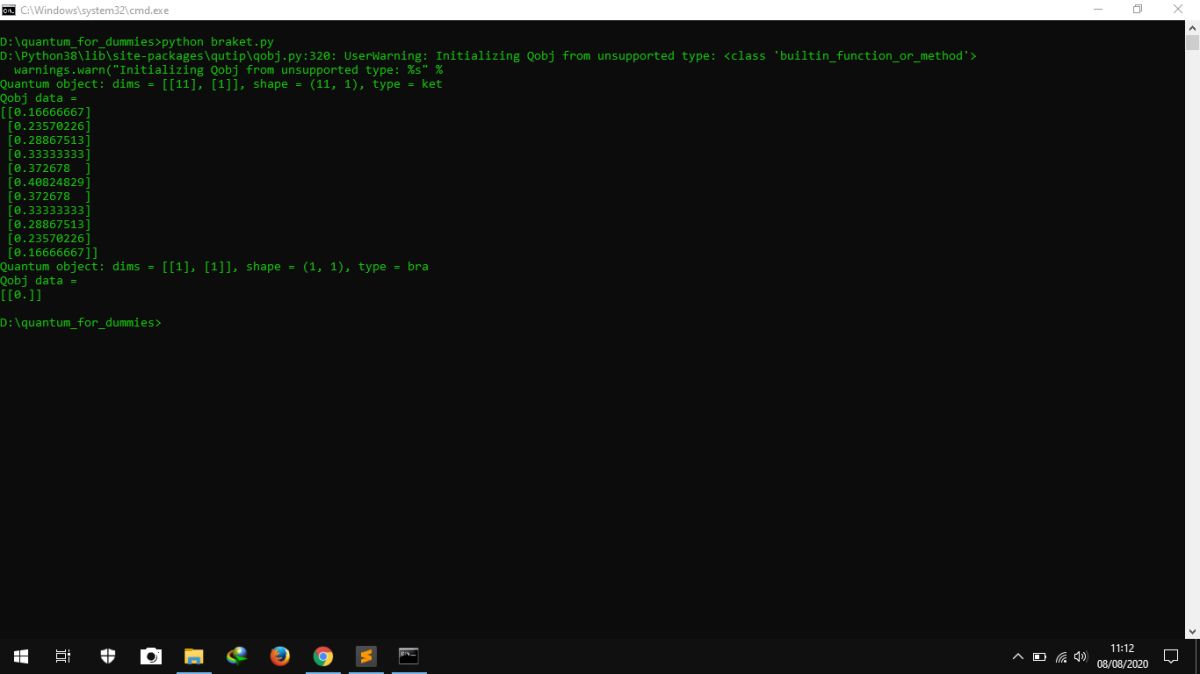Switch to Sublime Text on taskbar

366,656
